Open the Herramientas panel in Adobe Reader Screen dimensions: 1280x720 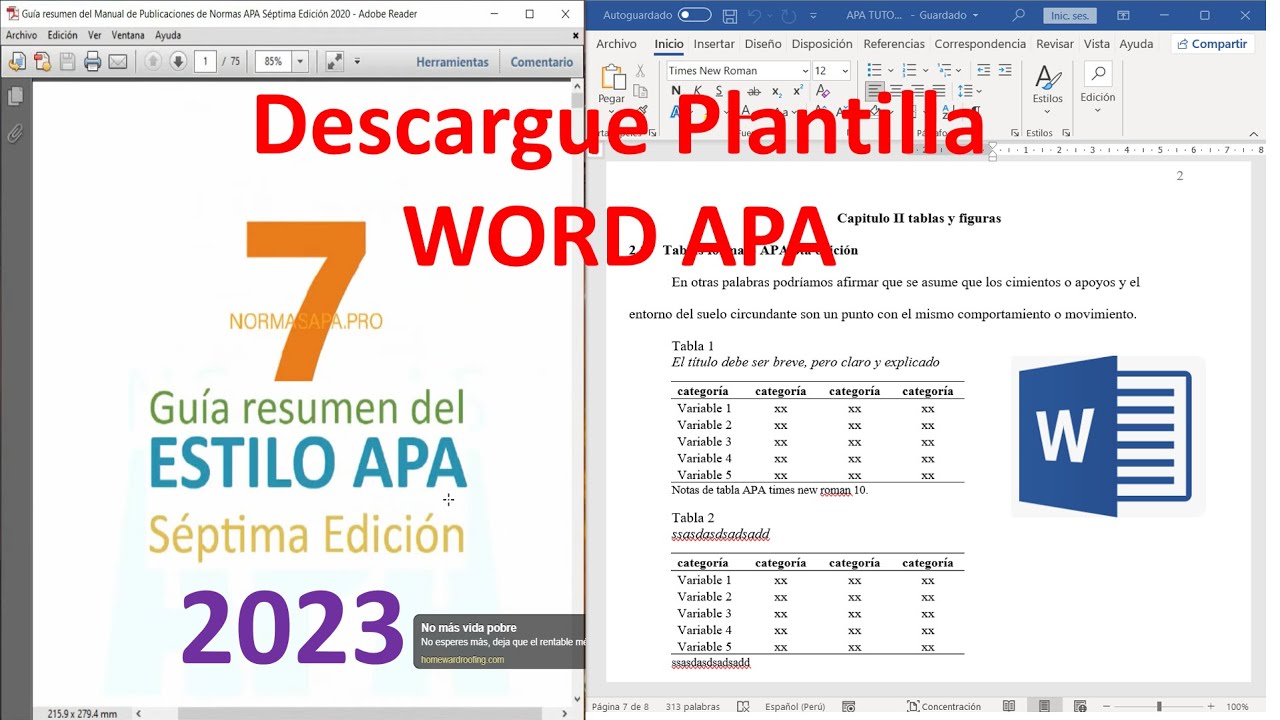coord(452,62)
